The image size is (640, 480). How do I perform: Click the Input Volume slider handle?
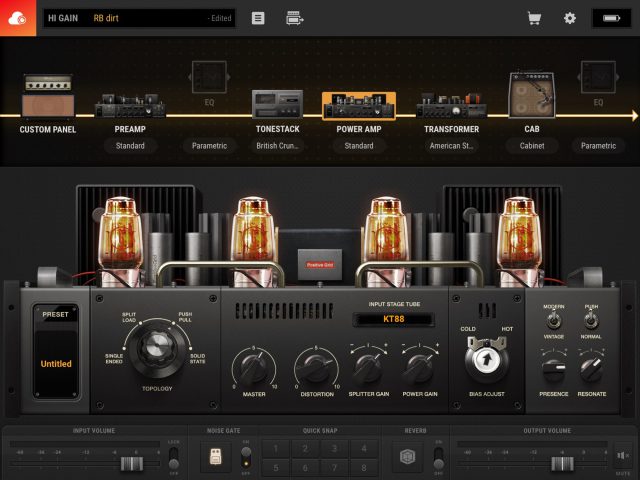127,464
